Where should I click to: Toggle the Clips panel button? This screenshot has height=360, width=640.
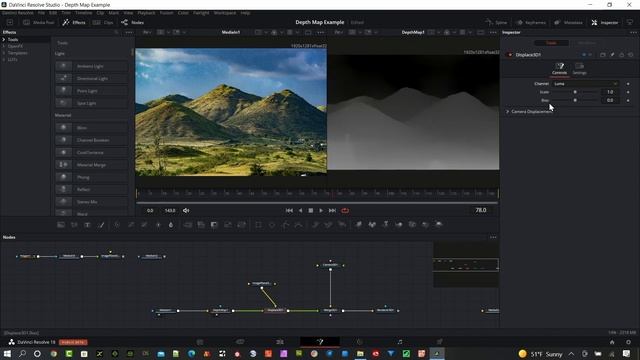point(103,22)
